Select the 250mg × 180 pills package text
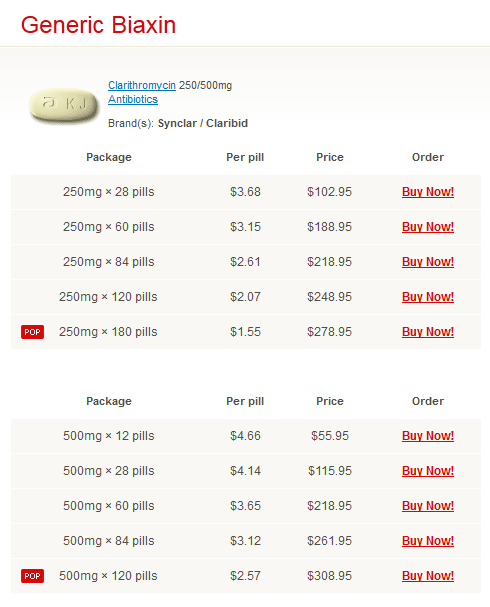Viewport: 490px width, 607px height. tap(108, 332)
